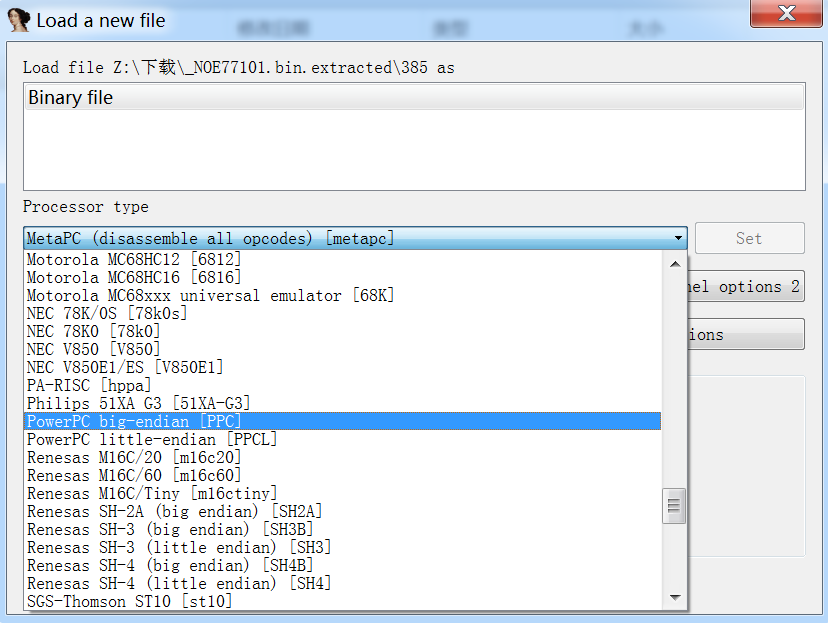
Task: Select Renesas M16C/Tiny [m16ctiny] processor
Action: pos(151,493)
